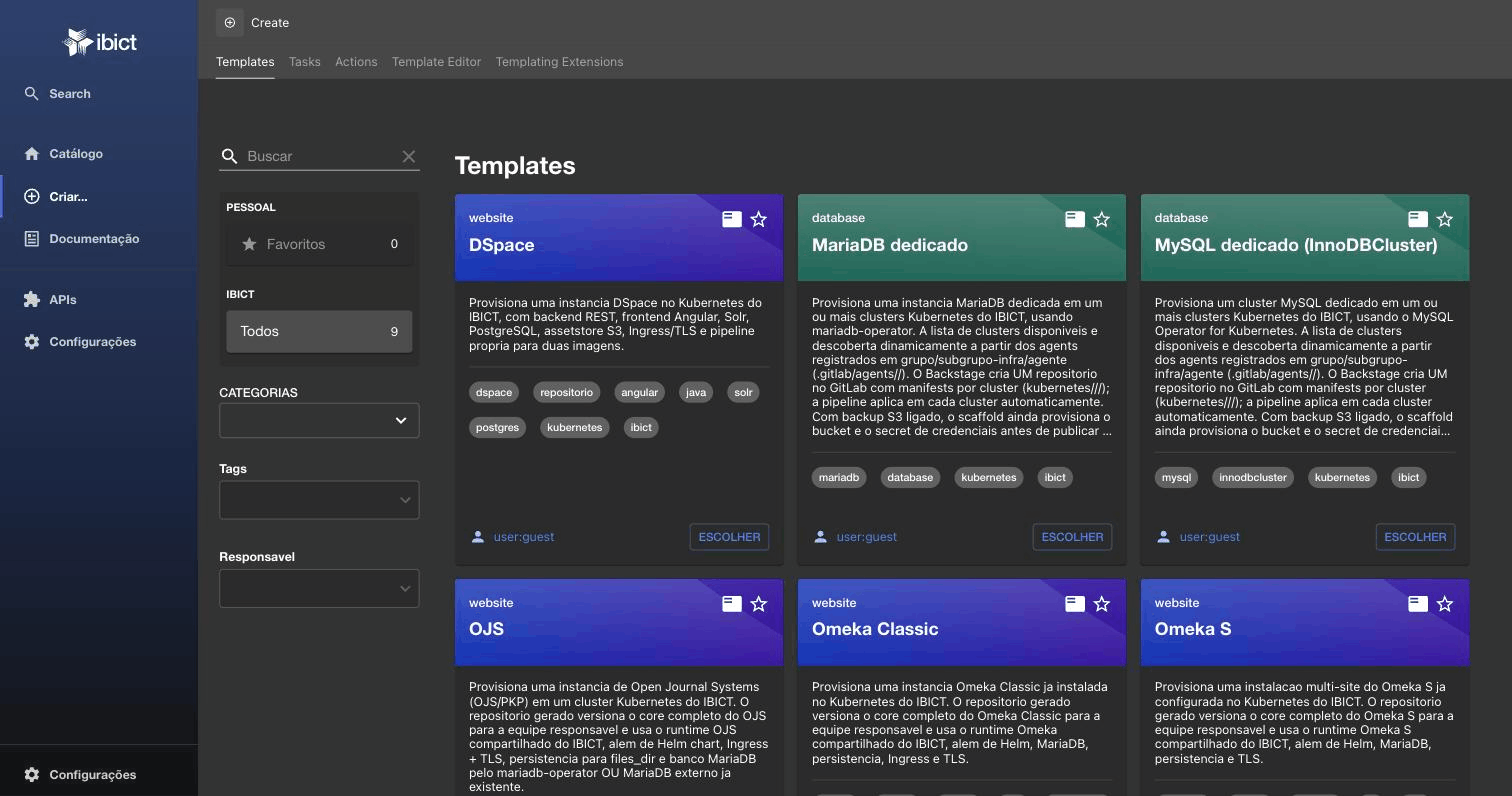Clear the Buscar field with X
1512x796 pixels.
pyautogui.click(x=408, y=156)
